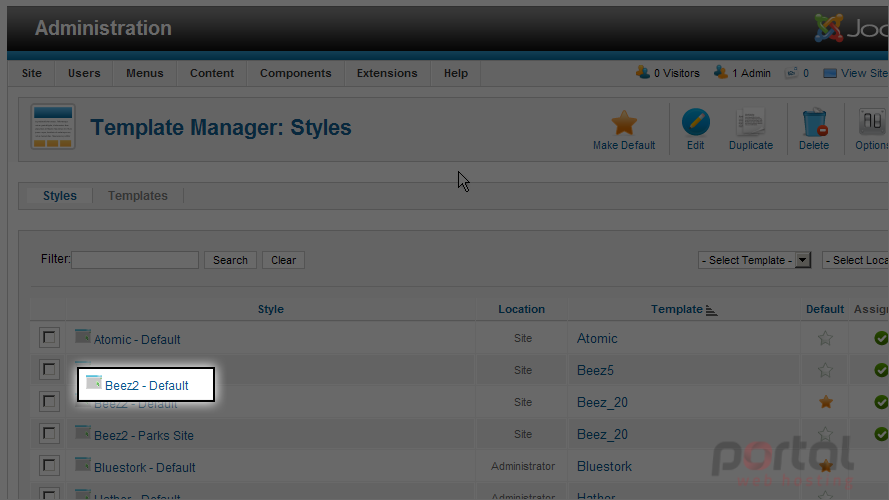This screenshot has width=889, height=500.
Task: Open the Select Template dropdown
Action: [754, 260]
